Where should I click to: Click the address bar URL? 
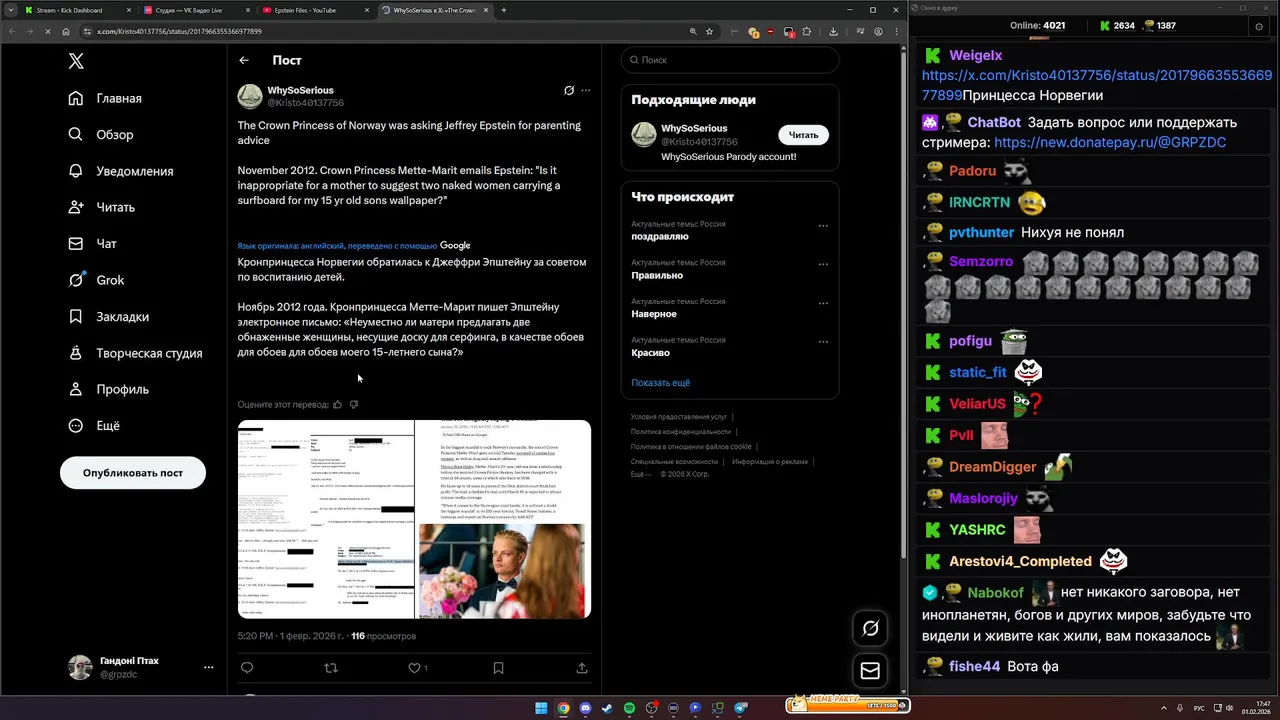179,31
